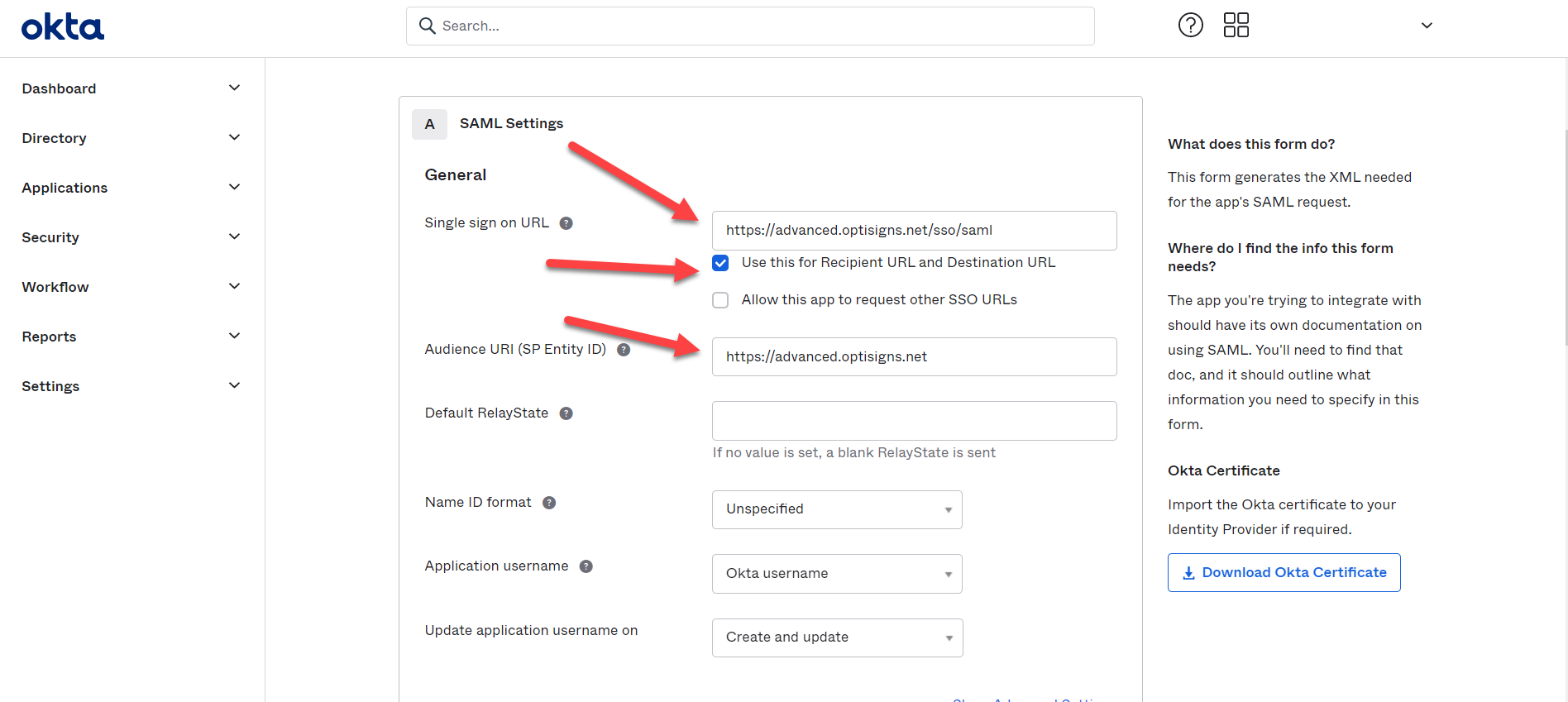Expand the Applications sidebar menu

coord(131,188)
